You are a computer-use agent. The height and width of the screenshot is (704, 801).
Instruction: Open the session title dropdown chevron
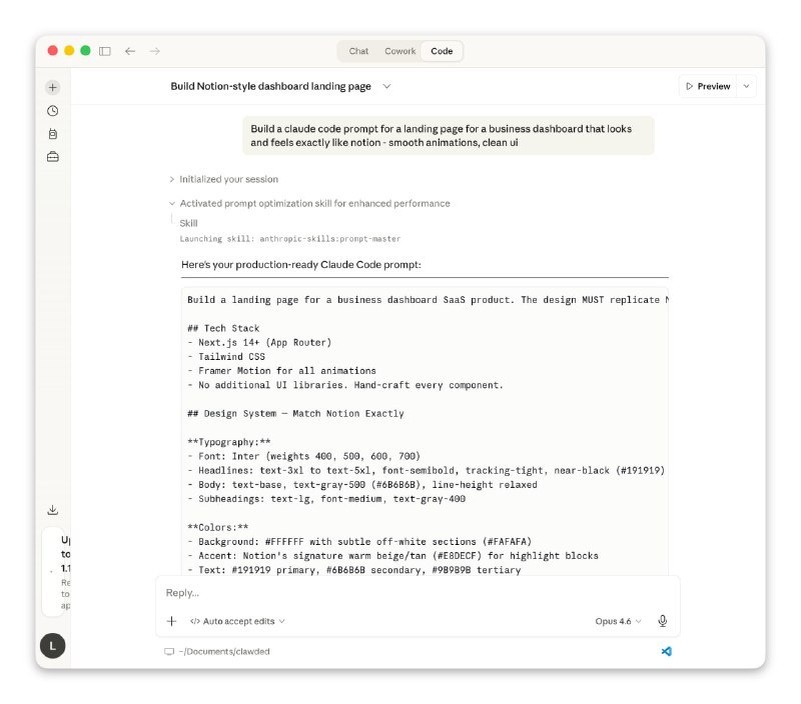387,86
